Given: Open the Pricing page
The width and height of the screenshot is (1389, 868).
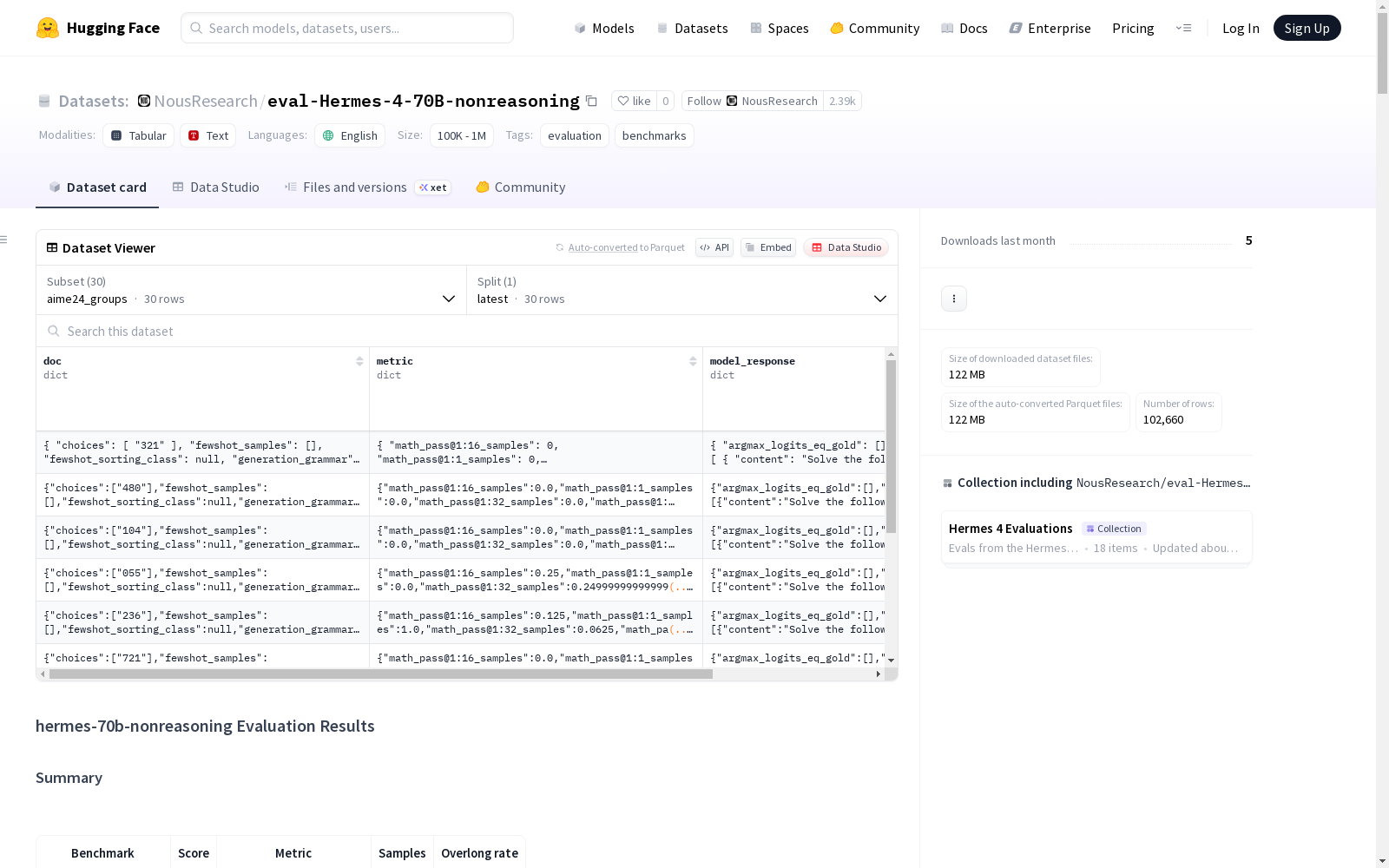Looking at the screenshot, I should pos(1133,28).
